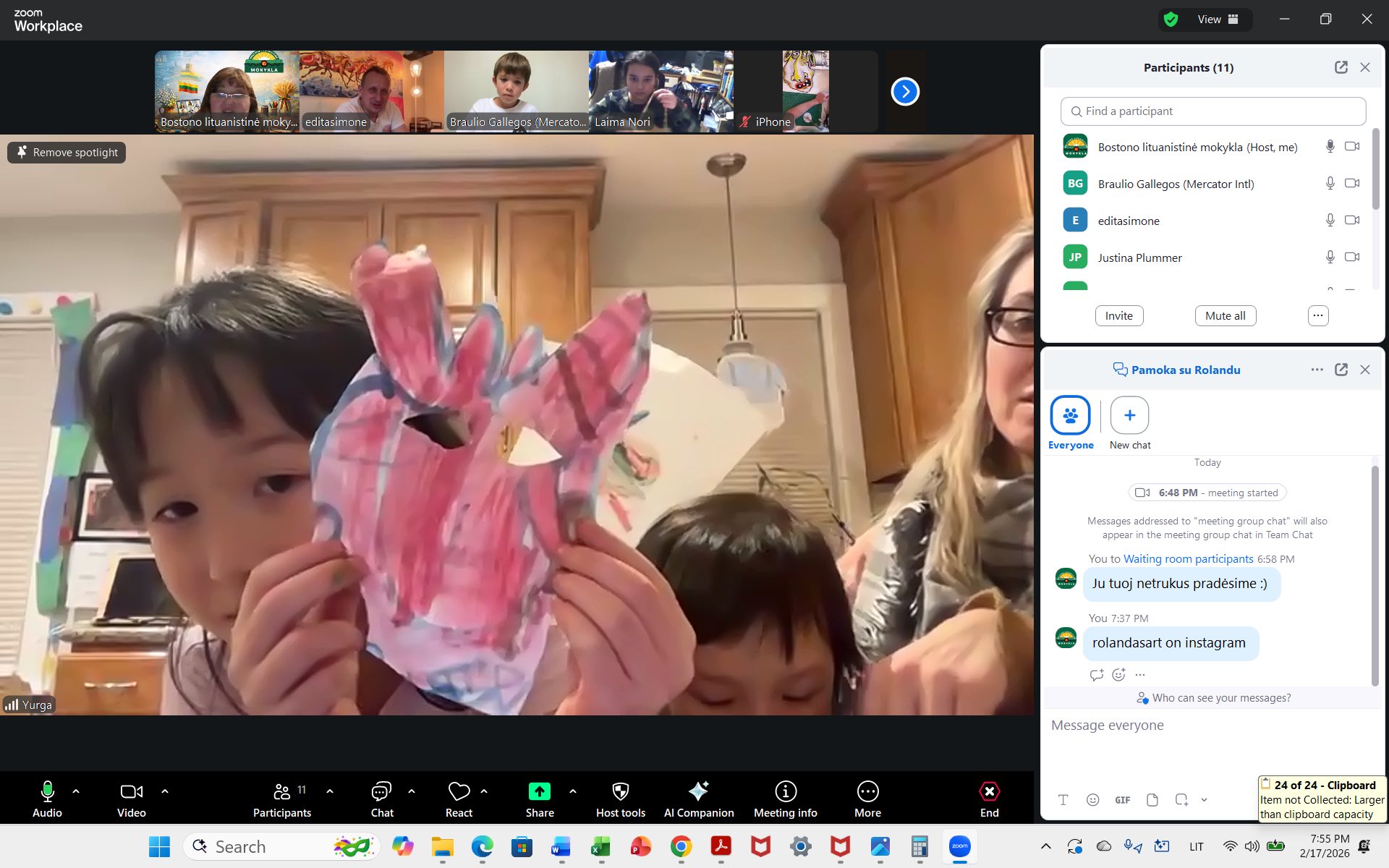
Task: Click the Share screen icon
Action: click(539, 792)
